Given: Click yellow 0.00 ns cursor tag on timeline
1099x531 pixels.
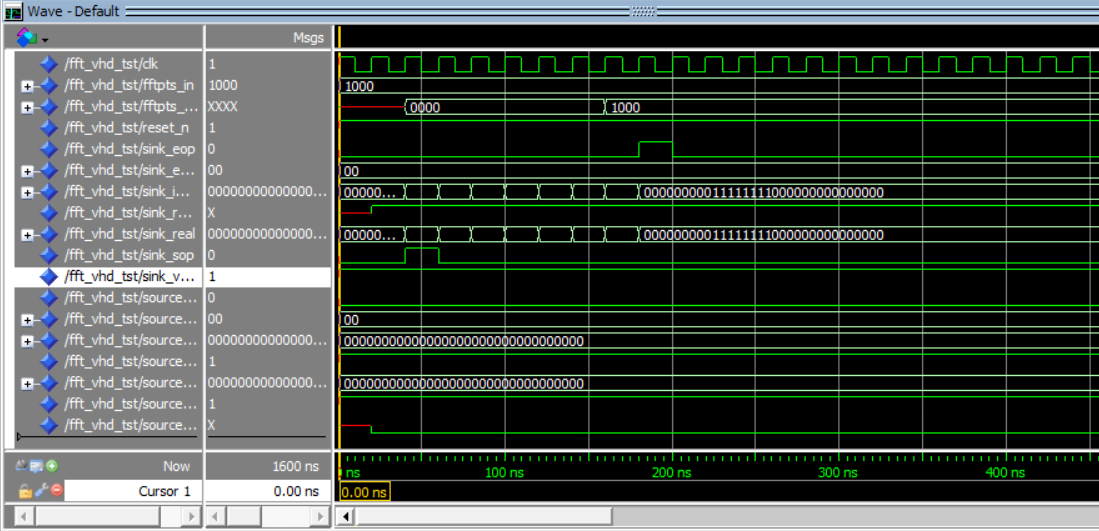Looking at the screenshot, I should 364,492.
